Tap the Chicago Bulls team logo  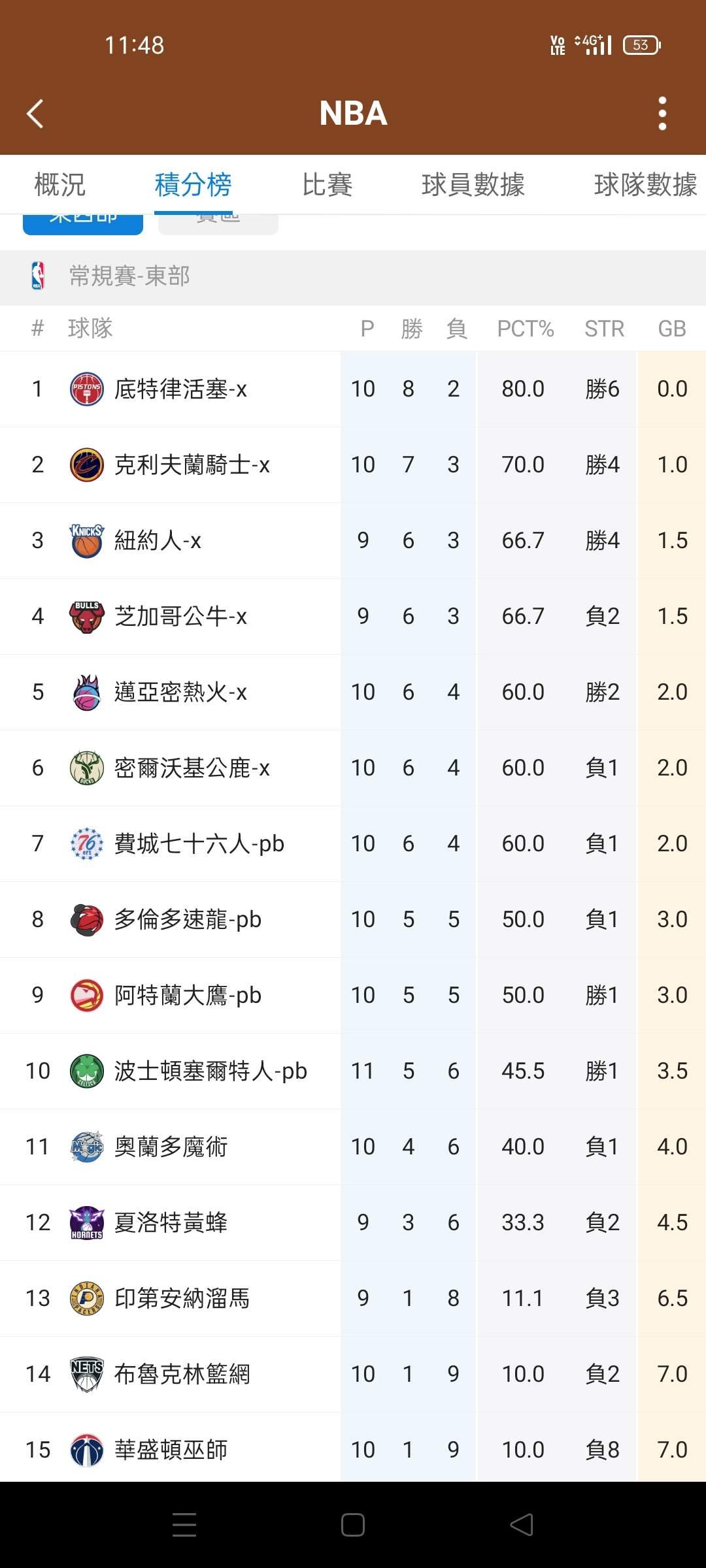tap(87, 617)
